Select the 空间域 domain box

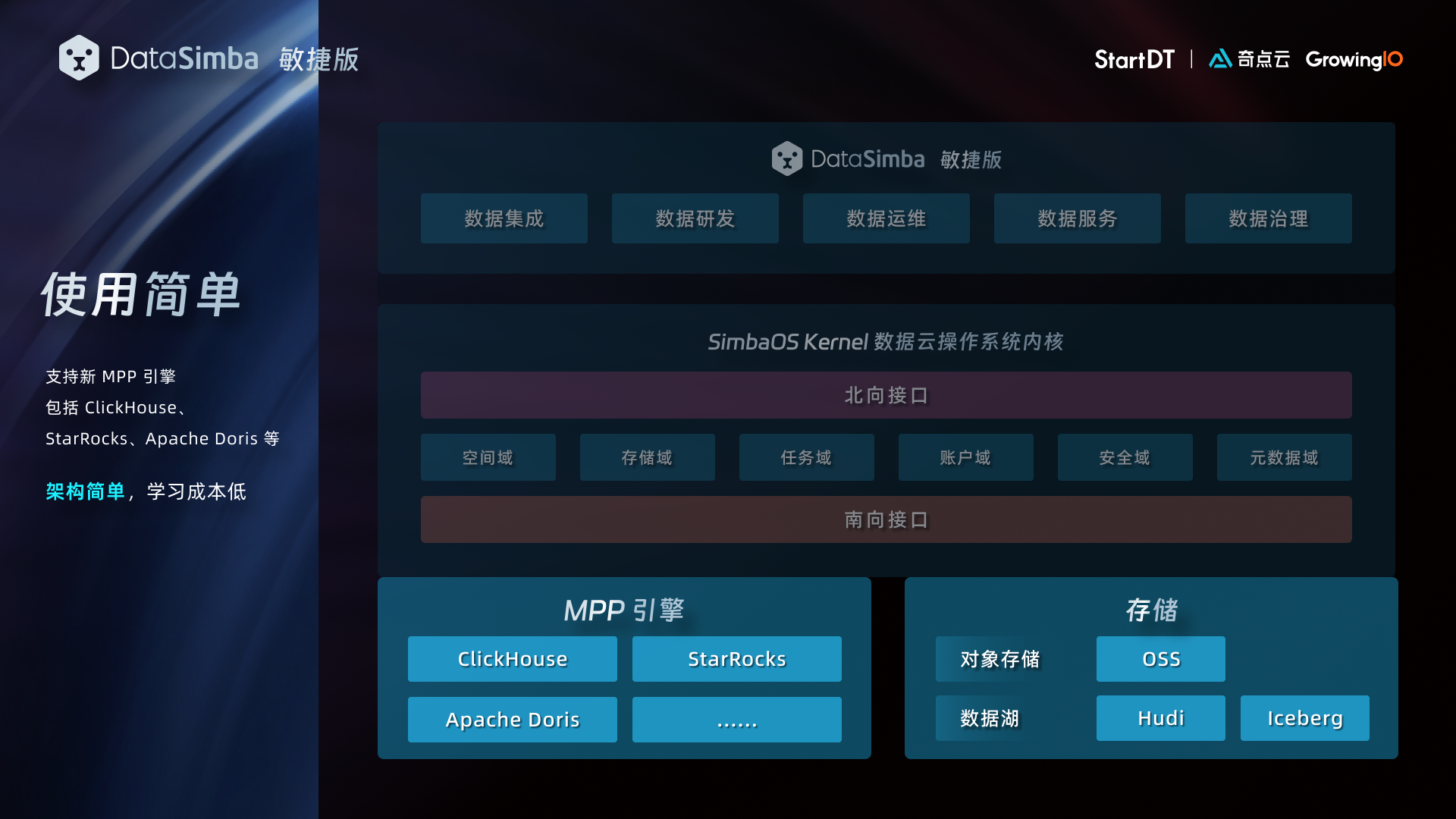pyautogui.click(x=488, y=457)
